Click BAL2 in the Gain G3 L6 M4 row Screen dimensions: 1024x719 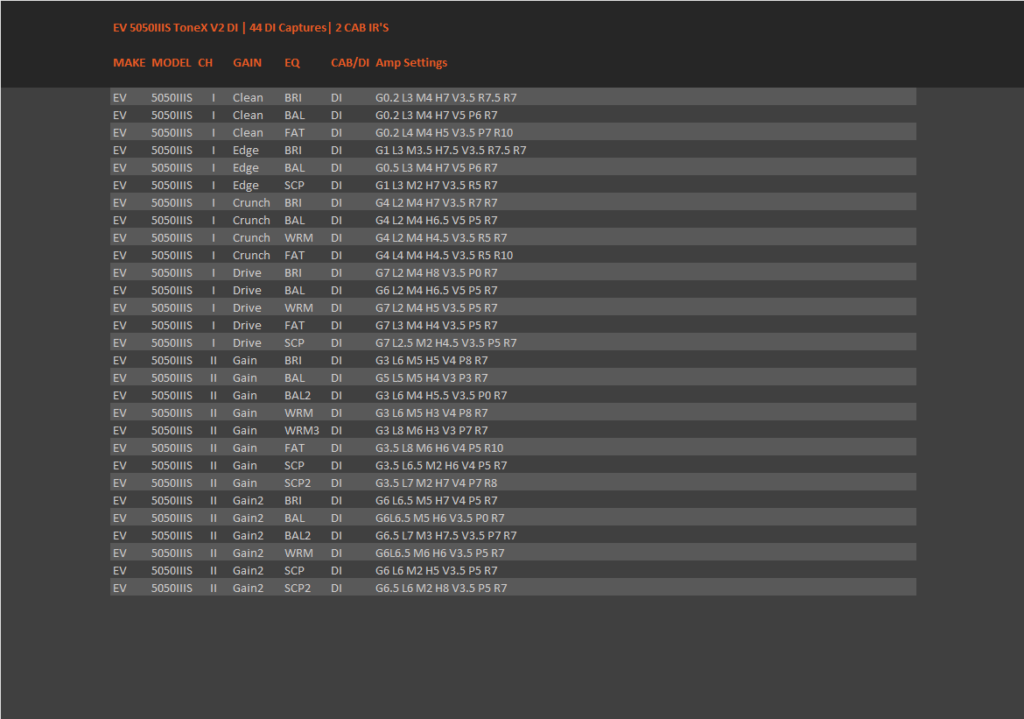click(298, 395)
